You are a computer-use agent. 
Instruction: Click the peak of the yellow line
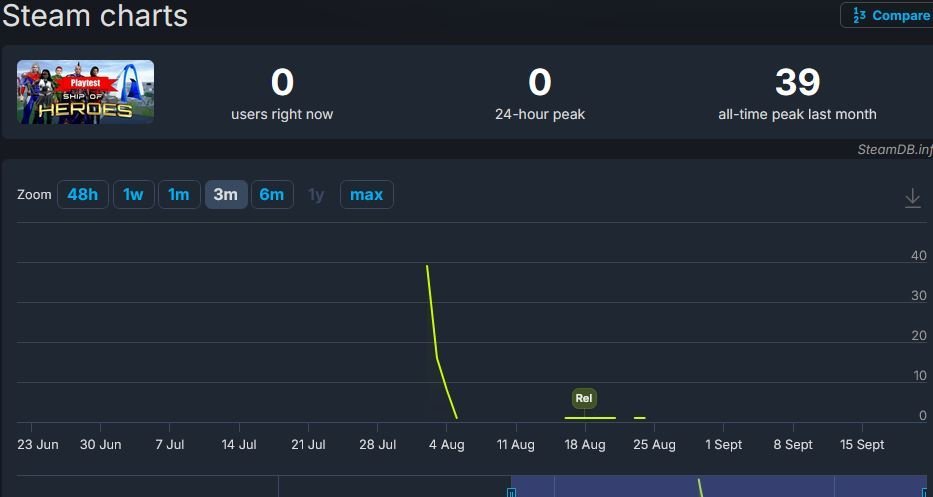click(x=427, y=267)
